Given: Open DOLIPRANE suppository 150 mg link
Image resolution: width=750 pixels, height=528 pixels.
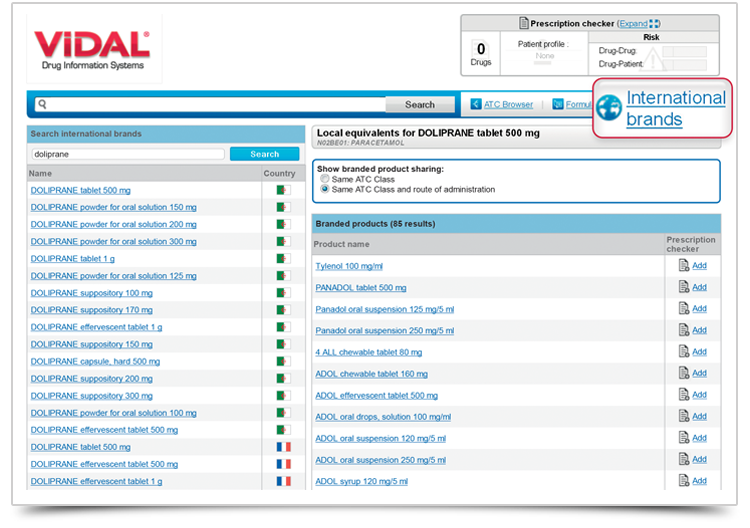Looking at the screenshot, I should (x=91, y=344).
